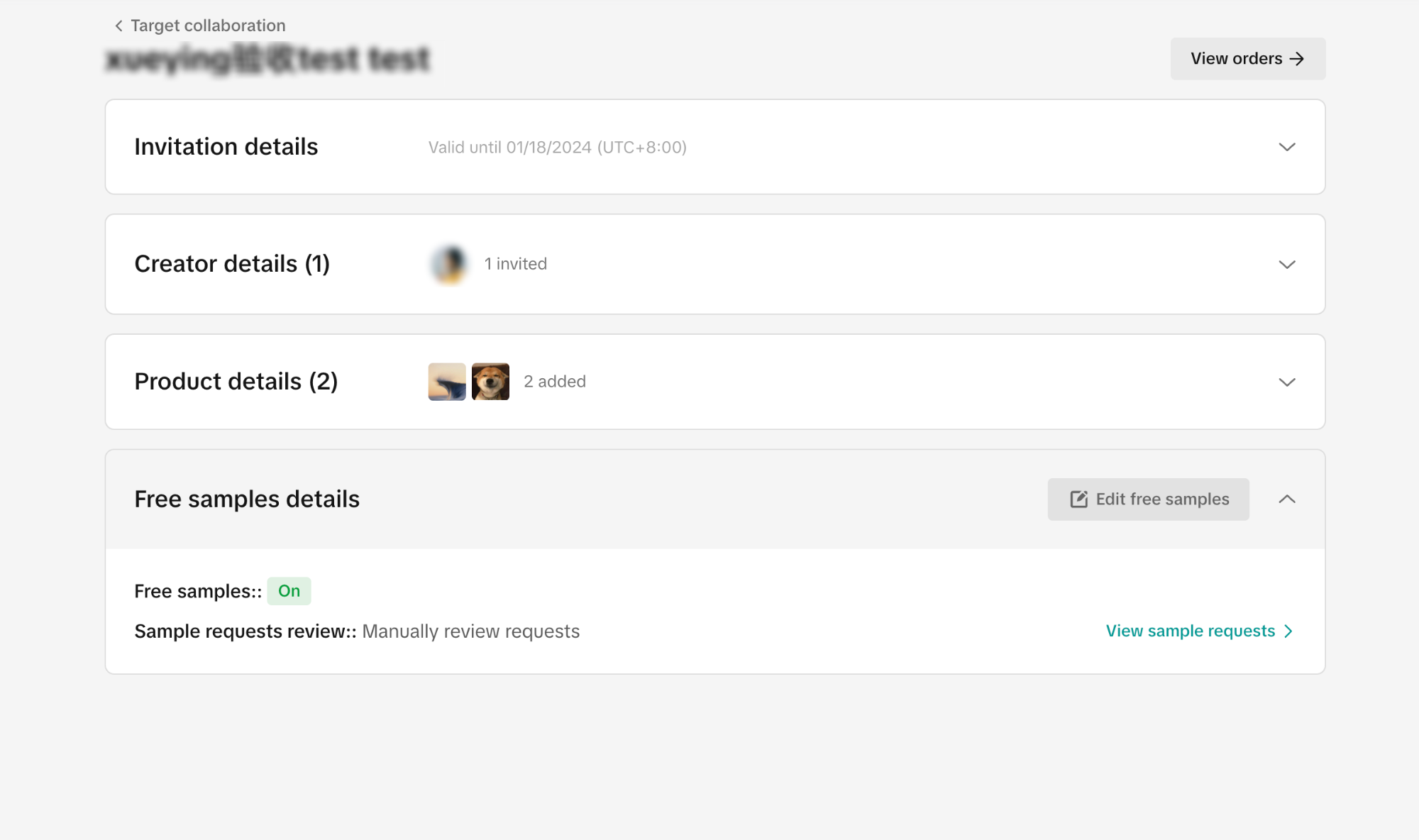Click the Product details (2) heading
The image size is (1419, 840).
[x=236, y=382]
